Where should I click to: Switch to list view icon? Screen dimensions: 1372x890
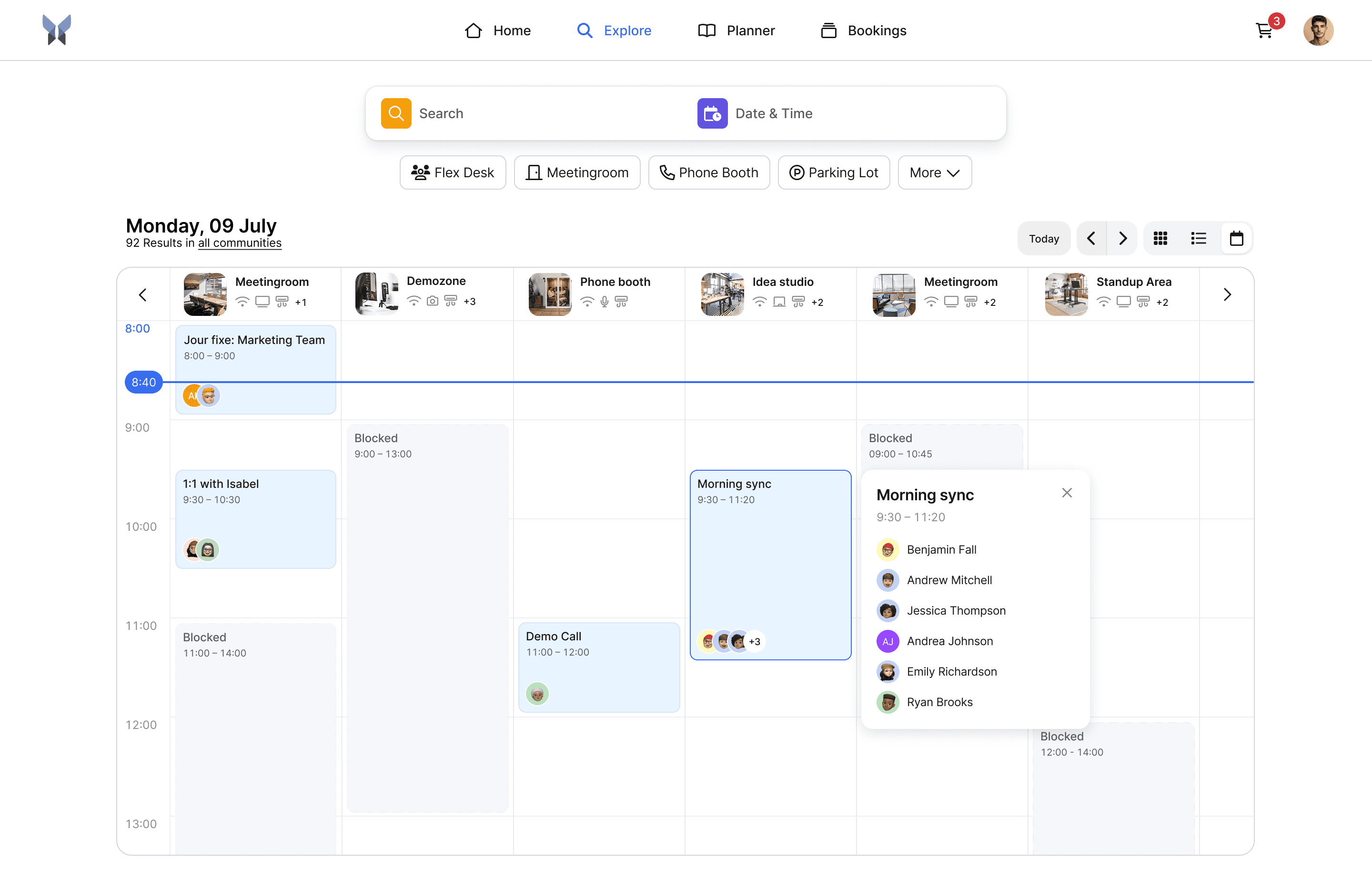tap(1198, 239)
